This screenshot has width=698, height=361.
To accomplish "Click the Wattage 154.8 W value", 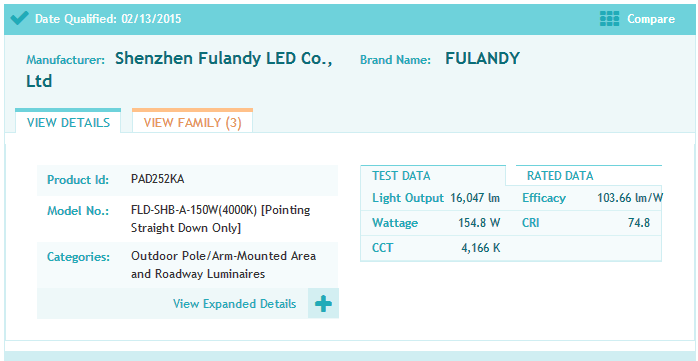I will 479,223.
